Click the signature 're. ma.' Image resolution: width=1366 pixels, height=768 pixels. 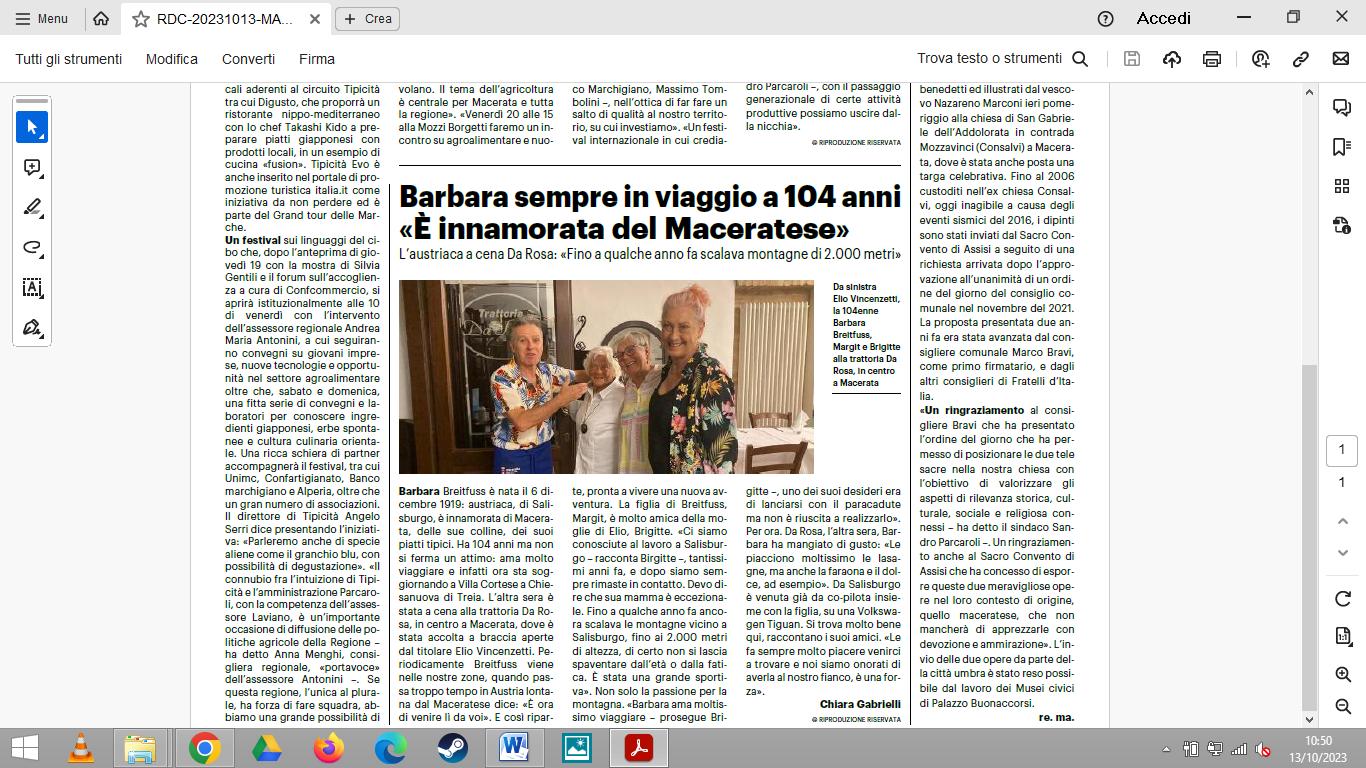coord(1056,717)
